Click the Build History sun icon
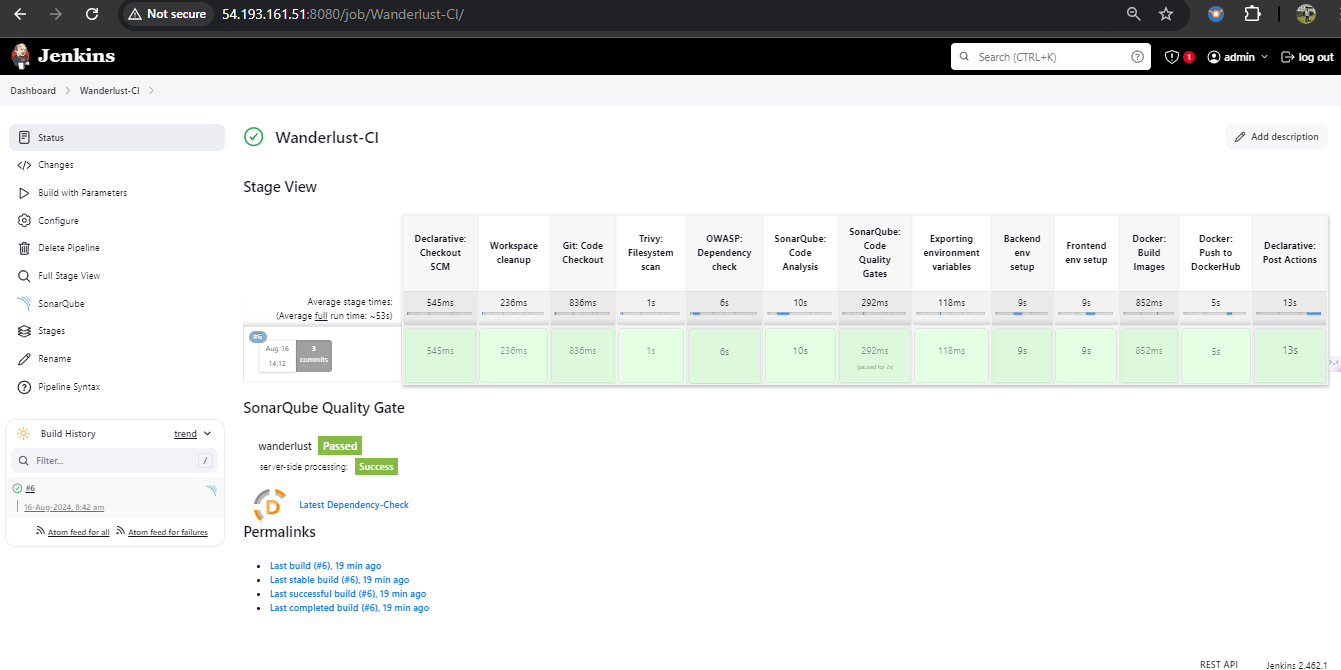This screenshot has height=670, width=1341. click(23, 433)
